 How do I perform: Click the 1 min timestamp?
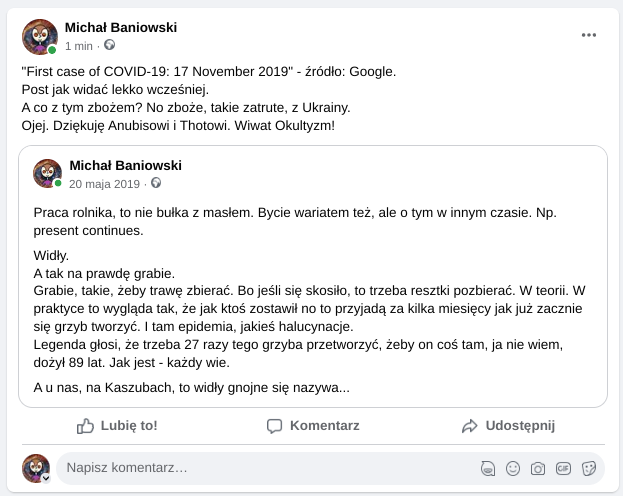pyautogui.click(x=79, y=46)
